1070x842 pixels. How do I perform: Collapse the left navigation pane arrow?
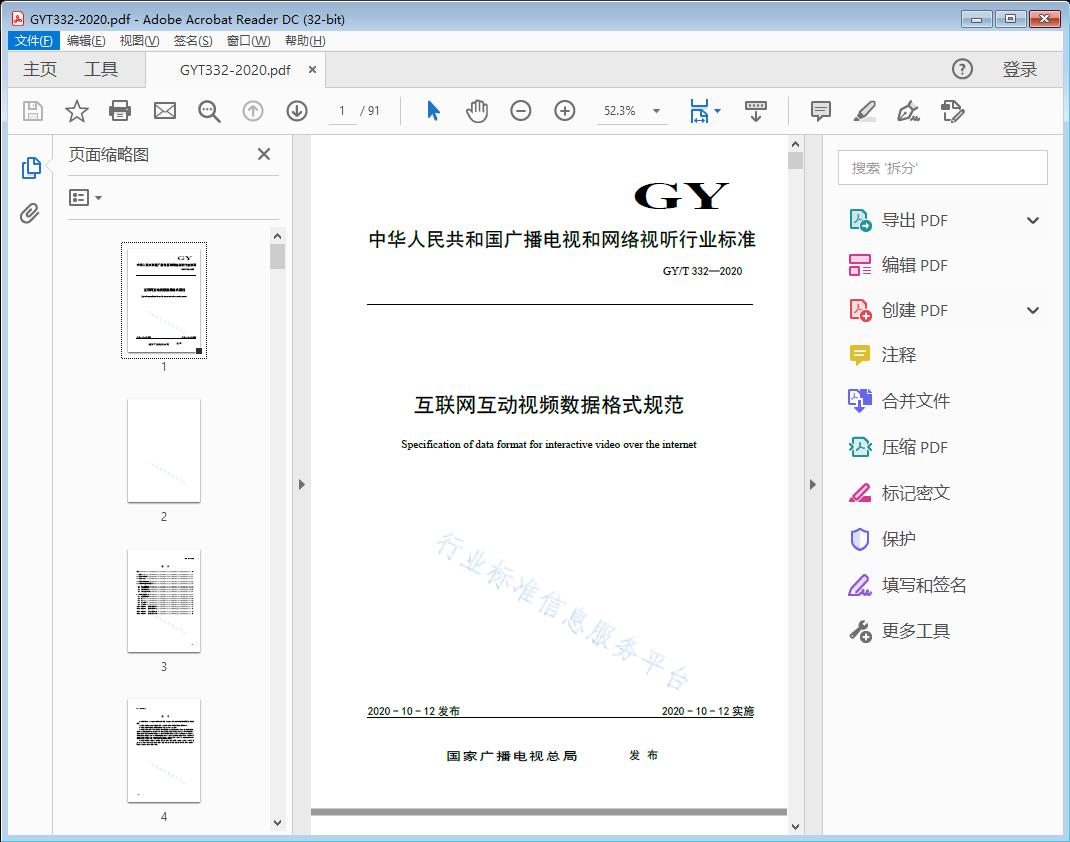[x=301, y=485]
